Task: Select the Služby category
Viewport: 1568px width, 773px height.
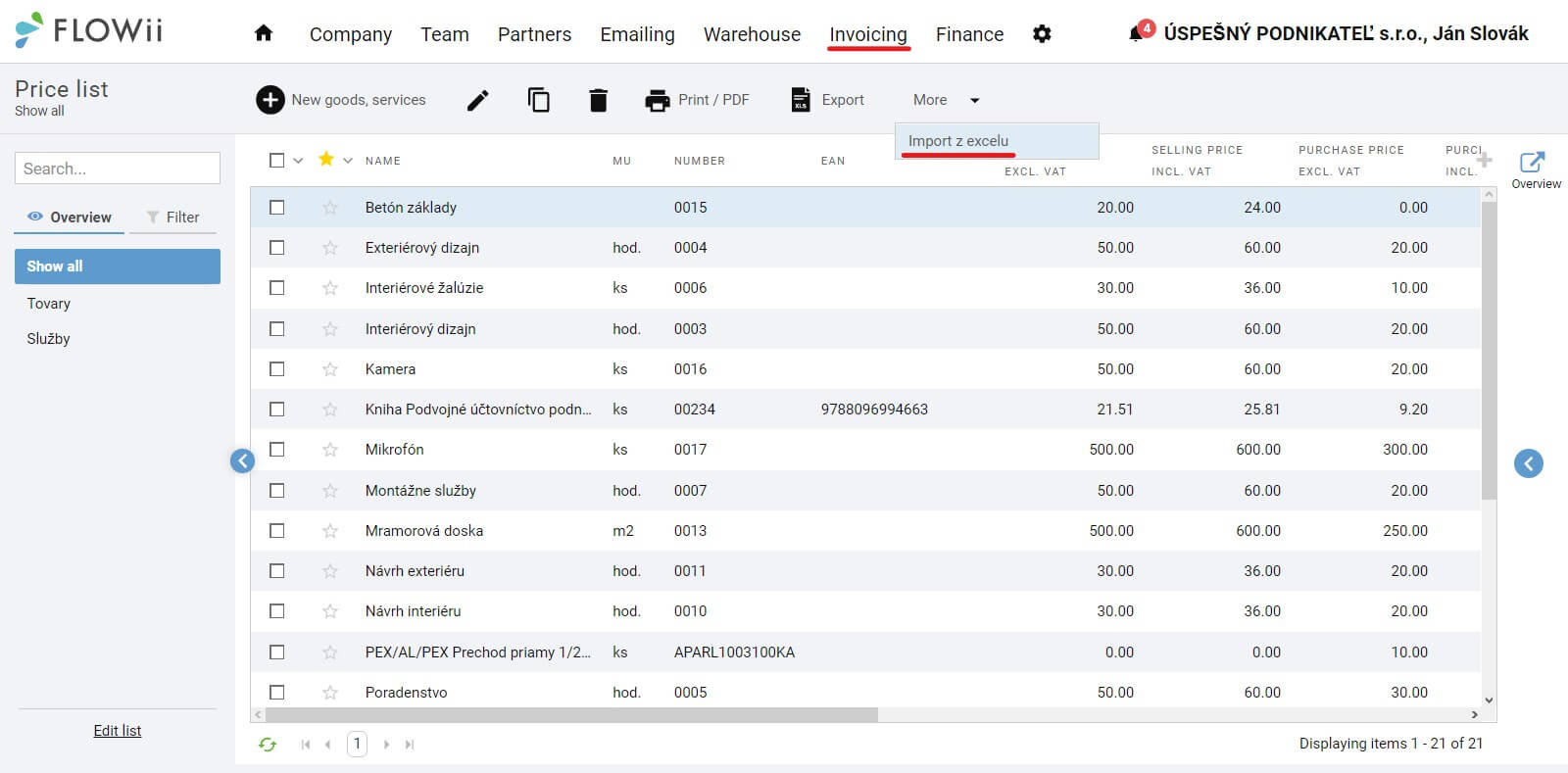Action: click(x=49, y=339)
